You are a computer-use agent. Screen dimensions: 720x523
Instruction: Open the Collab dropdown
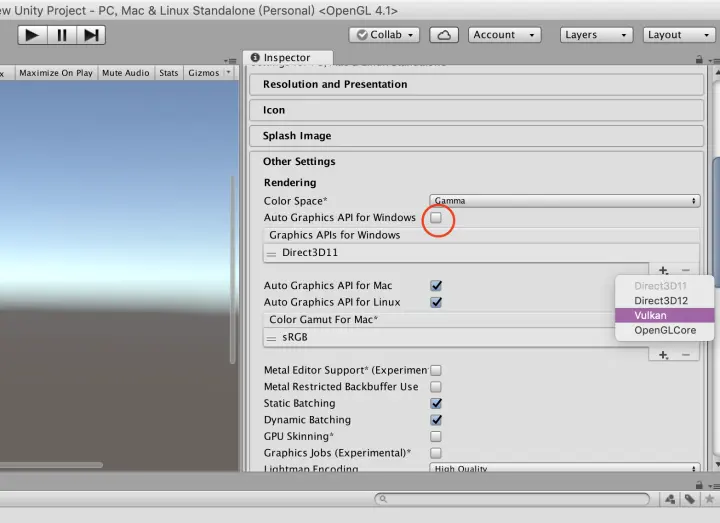[384, 35]
